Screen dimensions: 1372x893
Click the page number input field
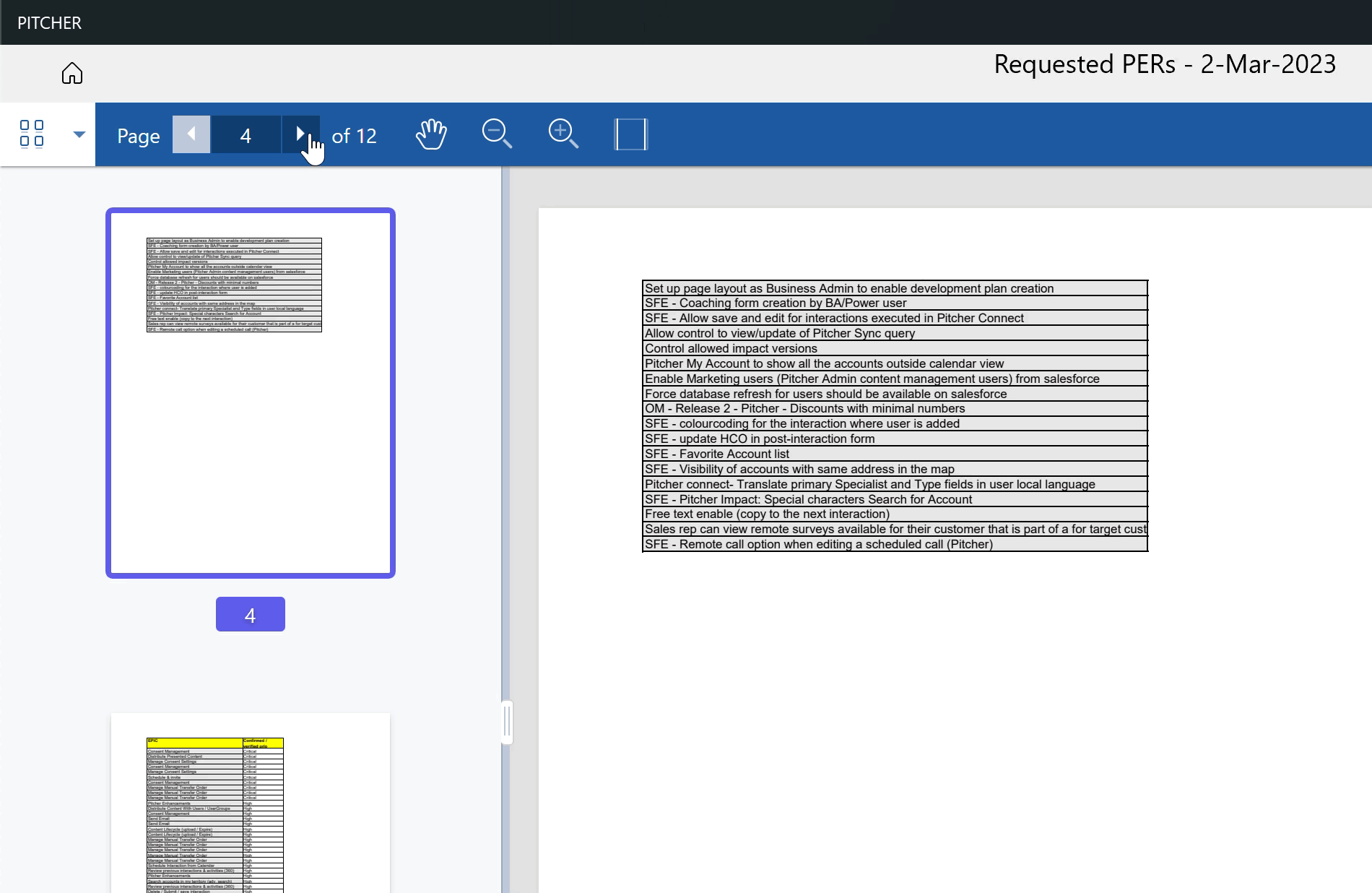click(246, 135)
